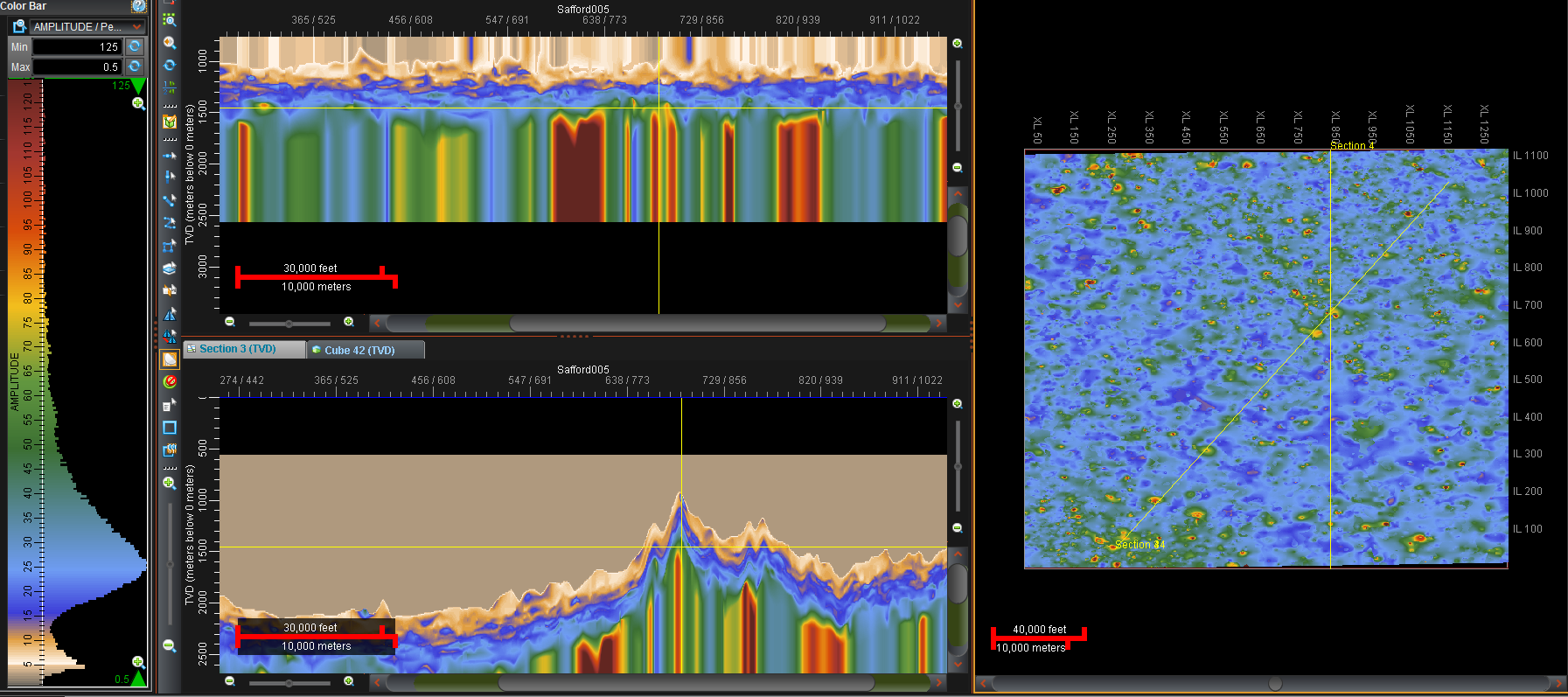This screenshot has width=1568, height=697.
Task: Select the zoom-to-area tool with green dots
Action: [x=170, y=20]
